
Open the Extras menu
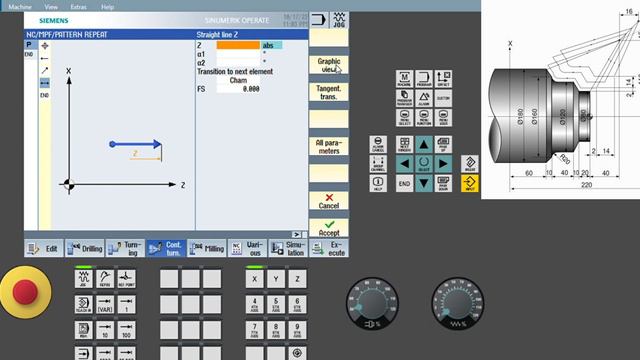[x=78, y=7]
